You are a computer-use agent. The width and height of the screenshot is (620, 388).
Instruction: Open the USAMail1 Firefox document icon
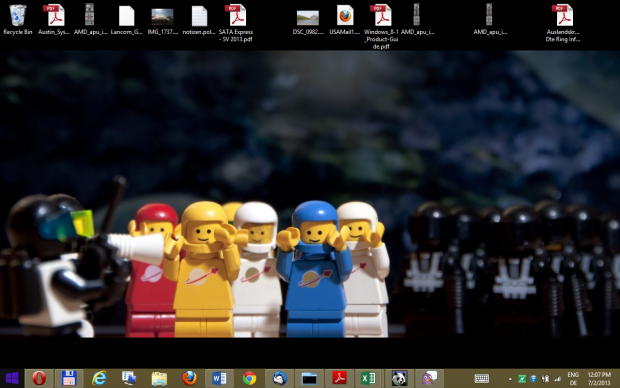(x=344, y=20)
